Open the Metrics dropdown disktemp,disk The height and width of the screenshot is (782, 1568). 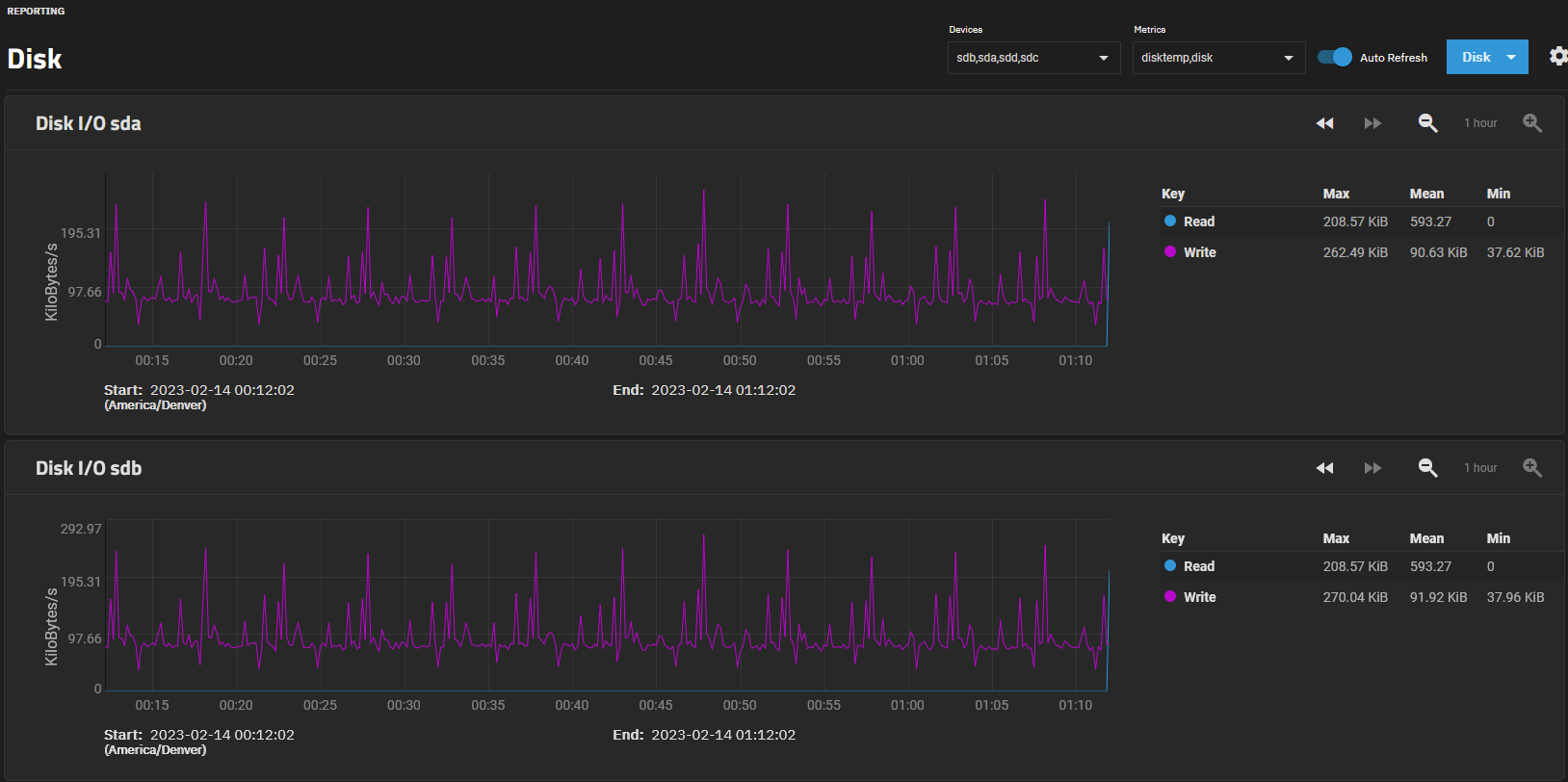coord(1218,58)
